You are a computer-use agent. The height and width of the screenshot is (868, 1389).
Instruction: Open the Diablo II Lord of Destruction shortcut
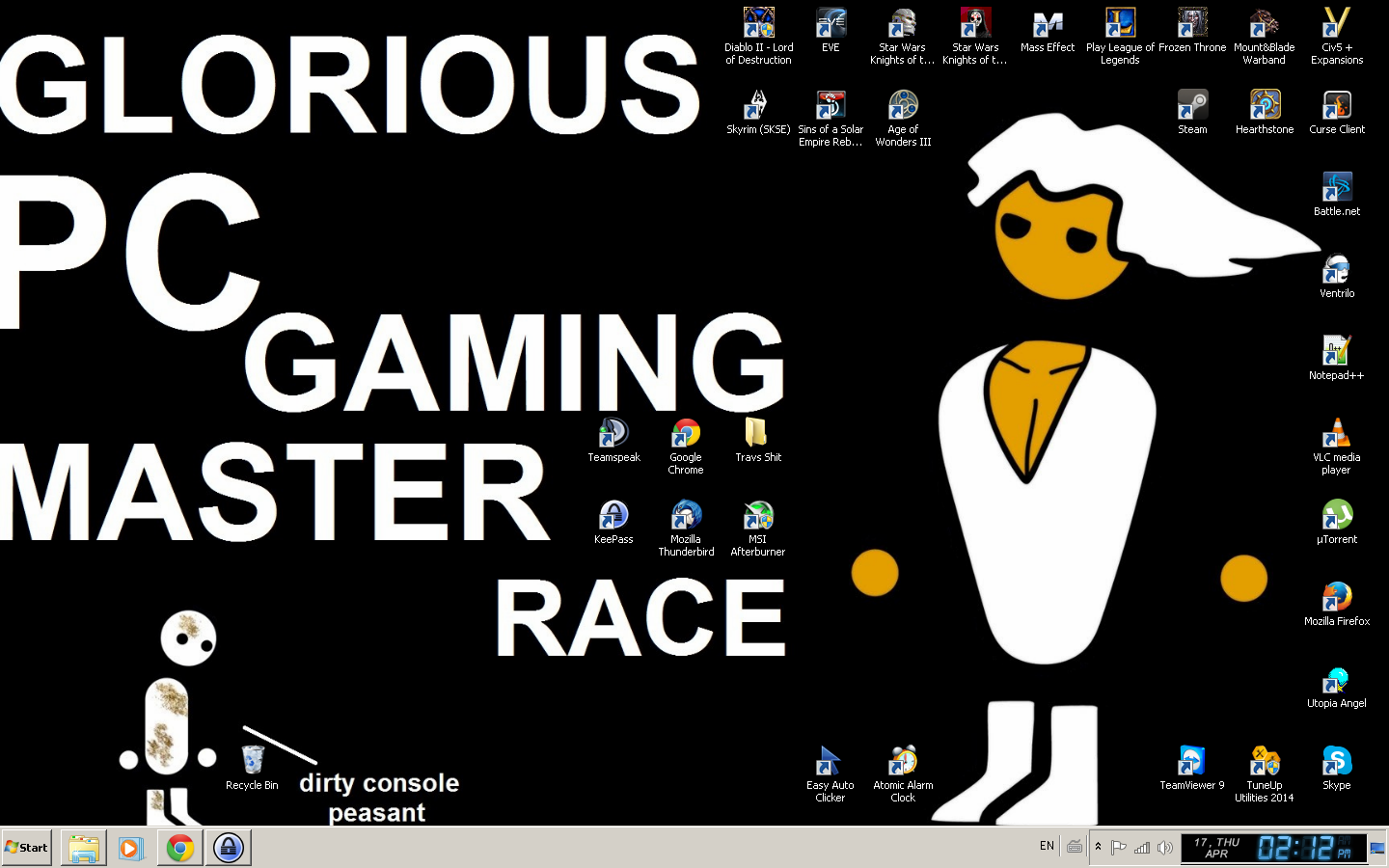(759, 36)
